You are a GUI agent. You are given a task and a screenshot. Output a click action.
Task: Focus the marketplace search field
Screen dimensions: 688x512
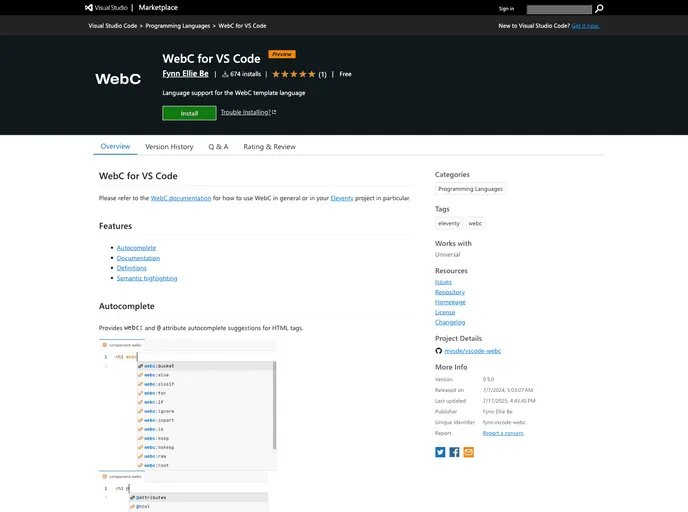[x=559, y=9]
